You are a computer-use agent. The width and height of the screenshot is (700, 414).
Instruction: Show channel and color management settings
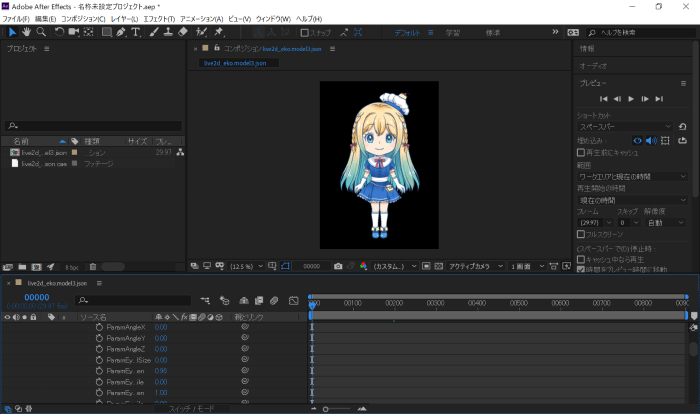[363, 266]
